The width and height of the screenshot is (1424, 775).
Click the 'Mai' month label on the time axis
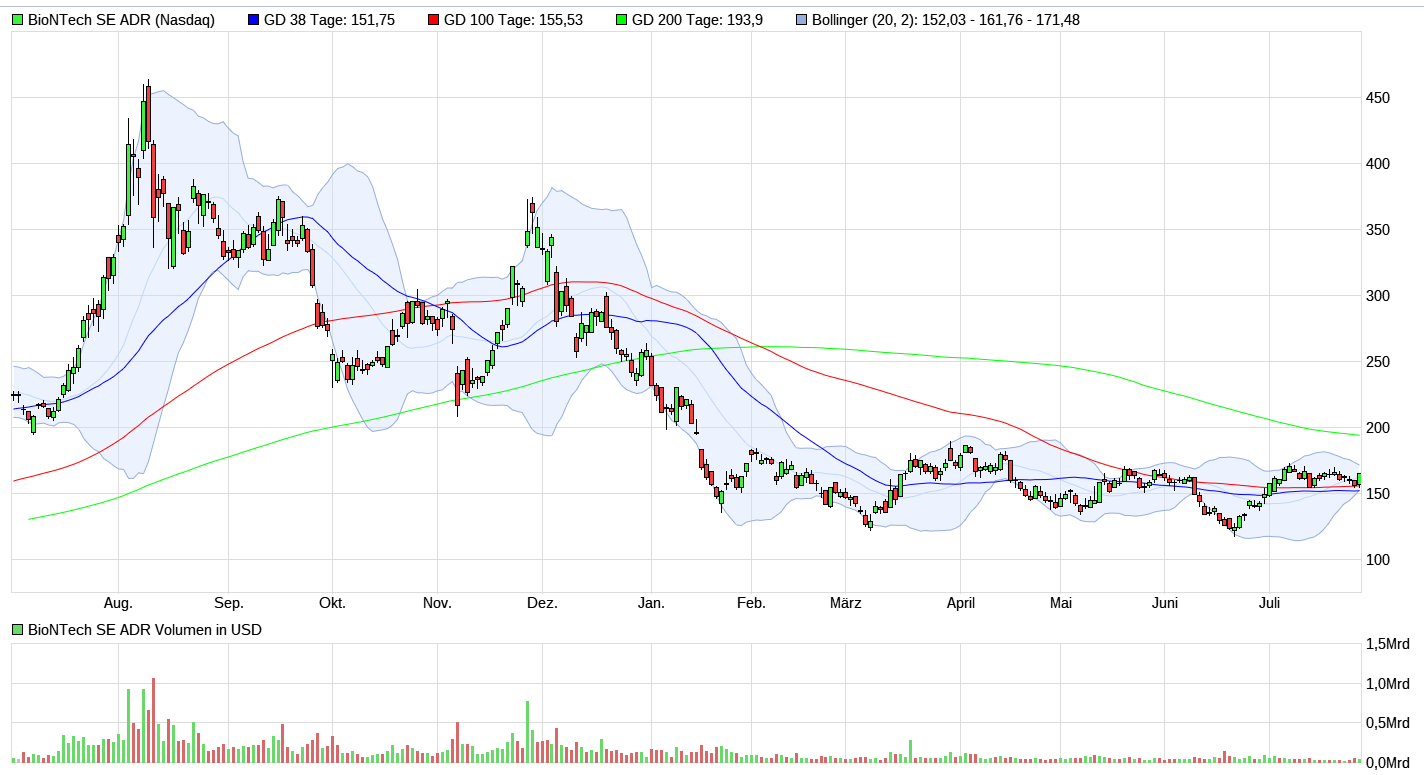coord(1061,603)
